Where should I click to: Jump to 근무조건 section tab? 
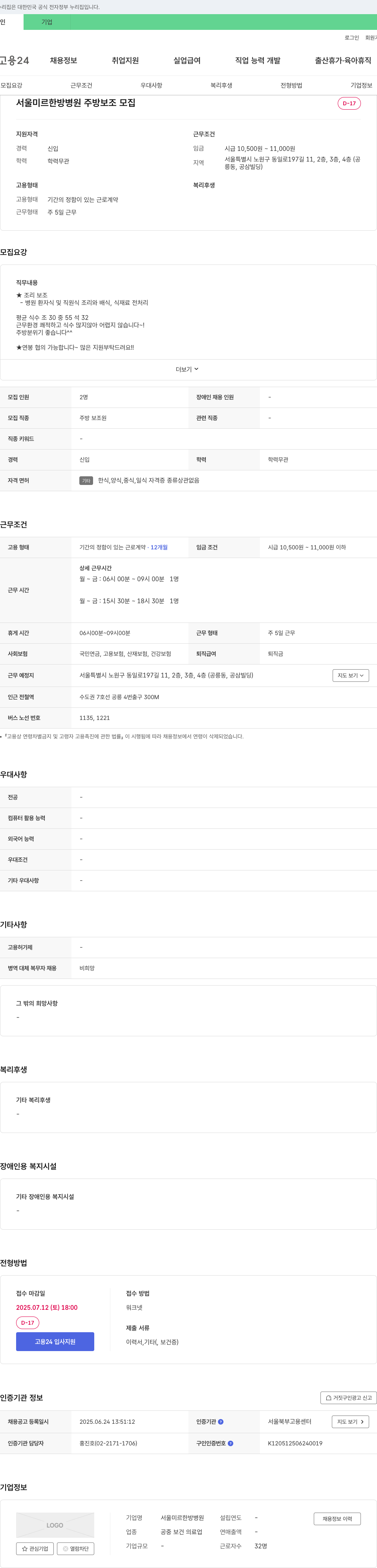click(x=81, y=85)
